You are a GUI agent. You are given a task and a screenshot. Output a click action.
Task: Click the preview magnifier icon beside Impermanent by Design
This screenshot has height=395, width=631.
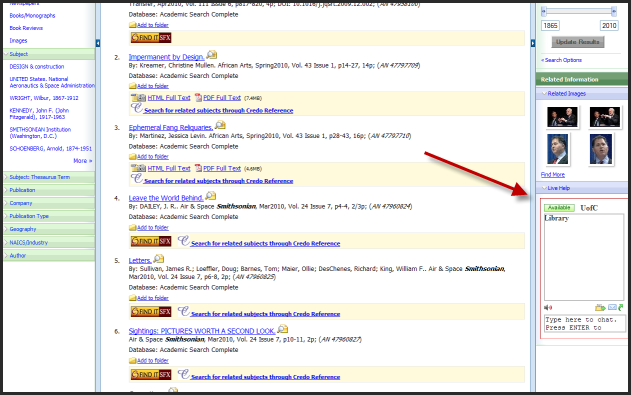pos(212,55)
